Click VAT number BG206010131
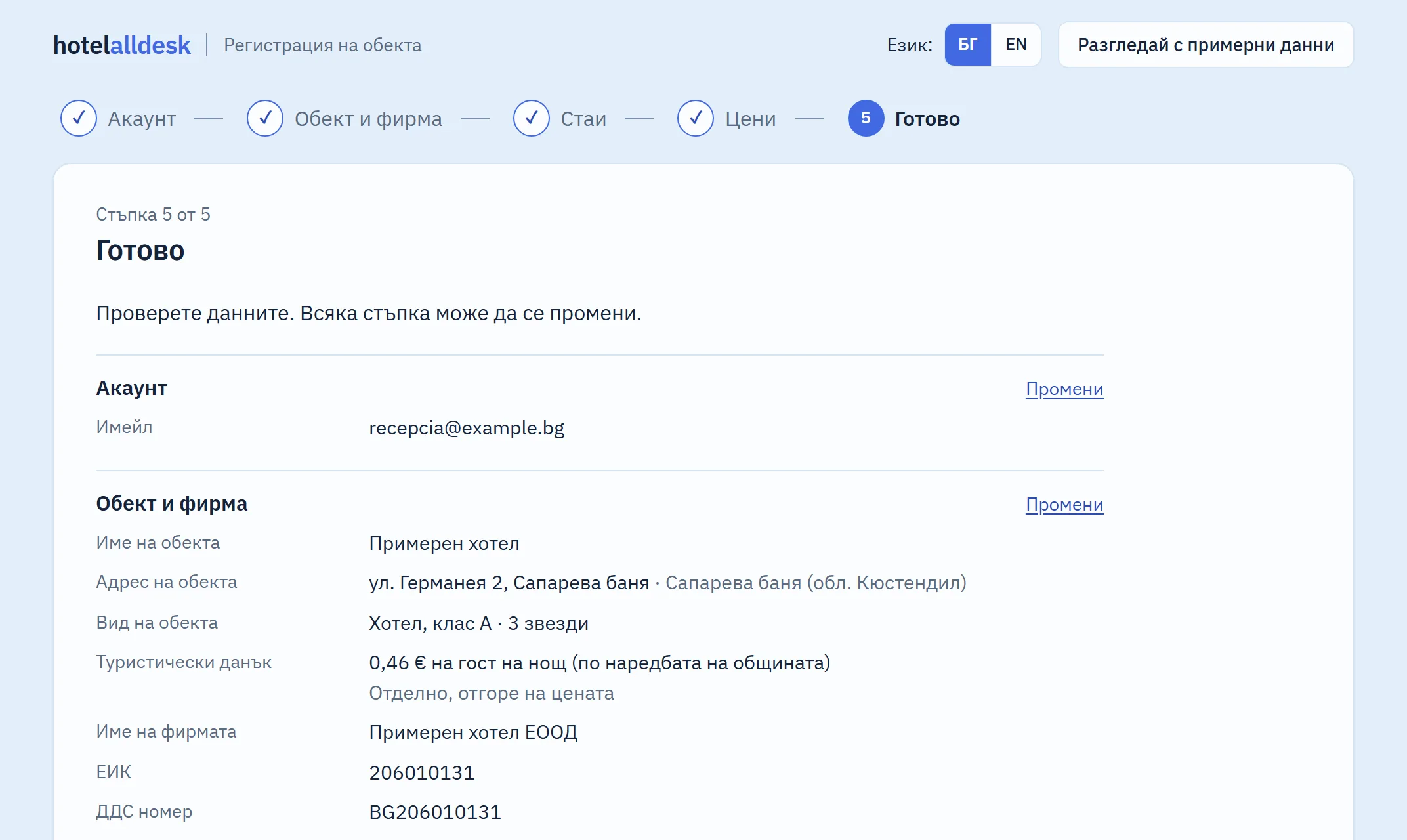The width and height of the screenshot is (1407, 840). point(435,812)
